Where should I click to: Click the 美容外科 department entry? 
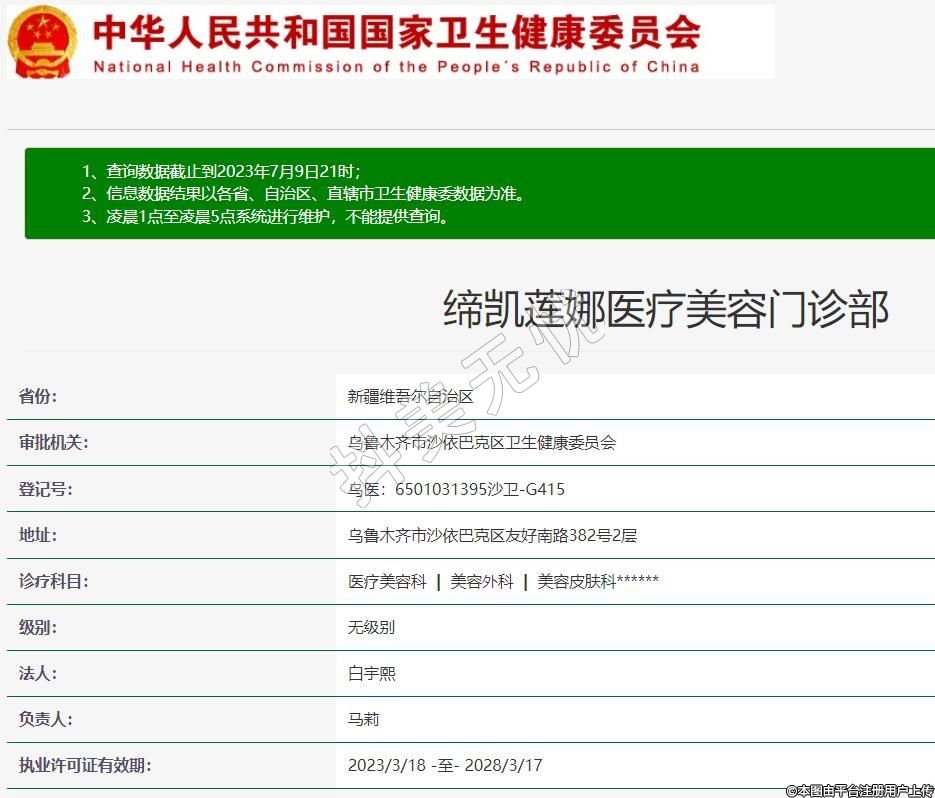pos(481,581)
